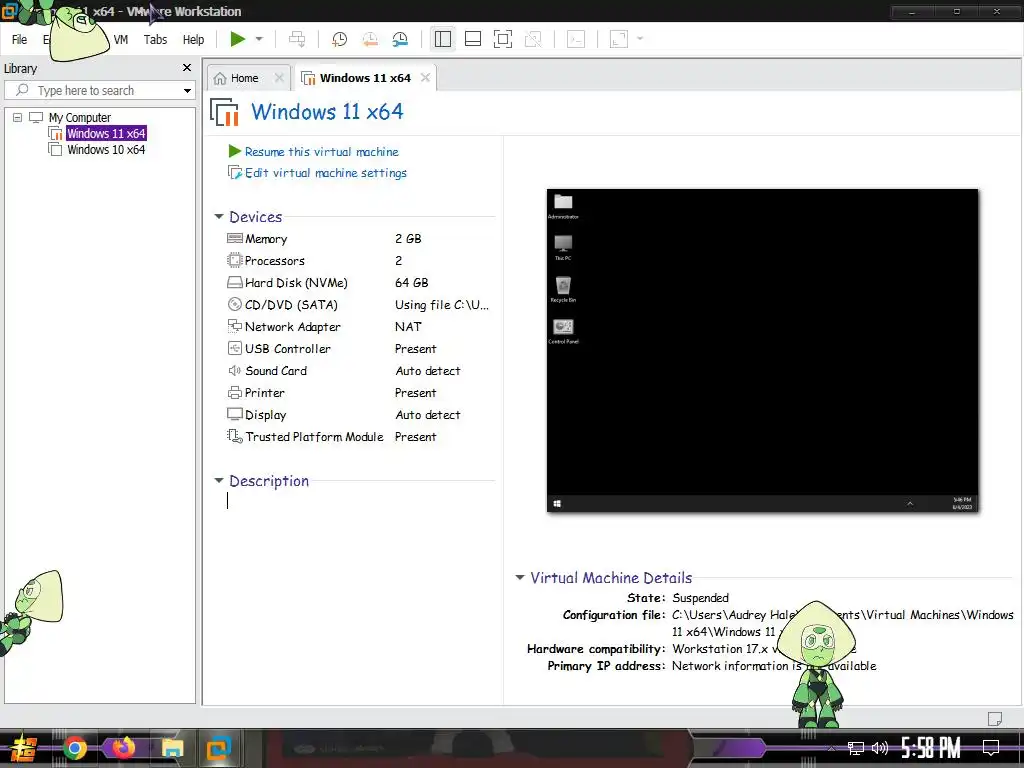Open the notification center icon

991,748
